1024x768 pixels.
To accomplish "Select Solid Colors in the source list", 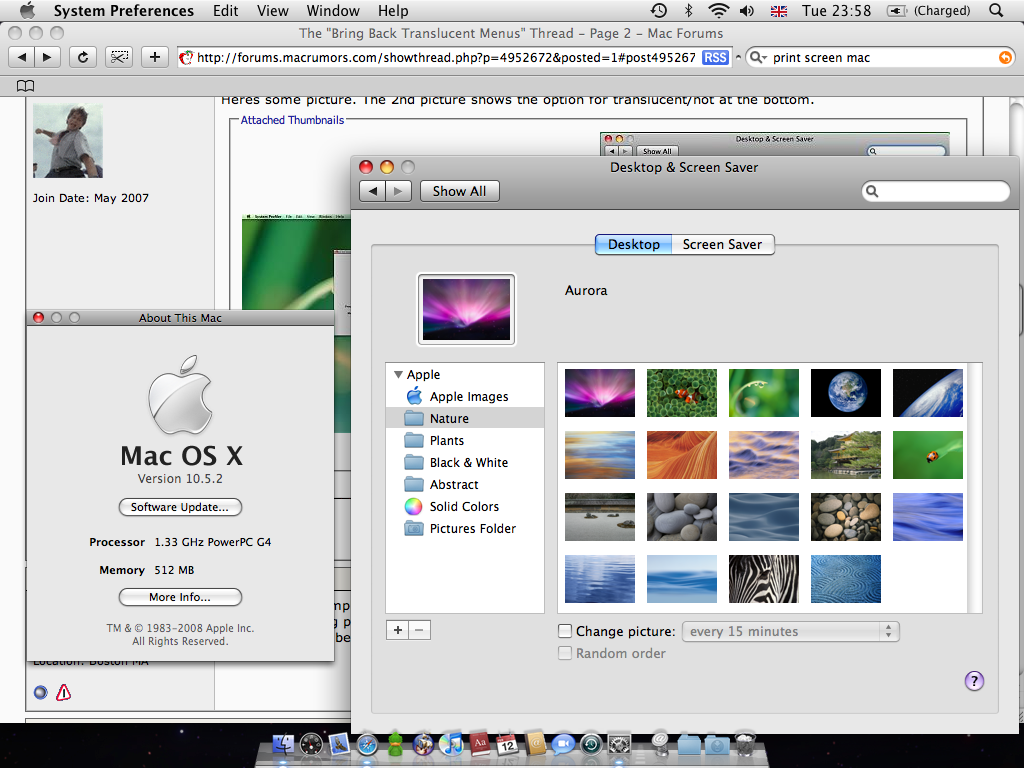I will click(464, 506).
